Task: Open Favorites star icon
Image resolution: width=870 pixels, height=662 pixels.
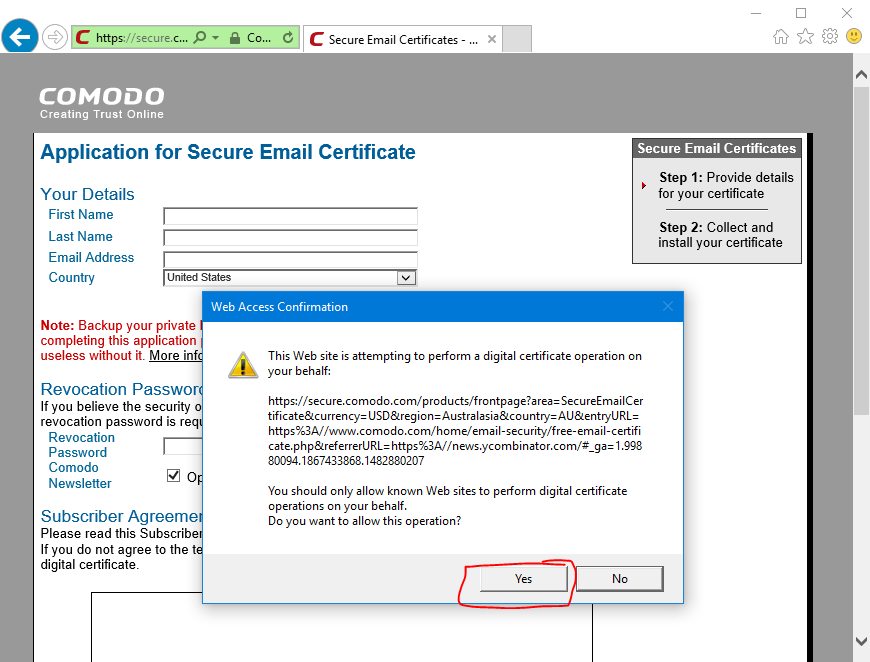Action: pyautogui.click(x=805, y=37)
